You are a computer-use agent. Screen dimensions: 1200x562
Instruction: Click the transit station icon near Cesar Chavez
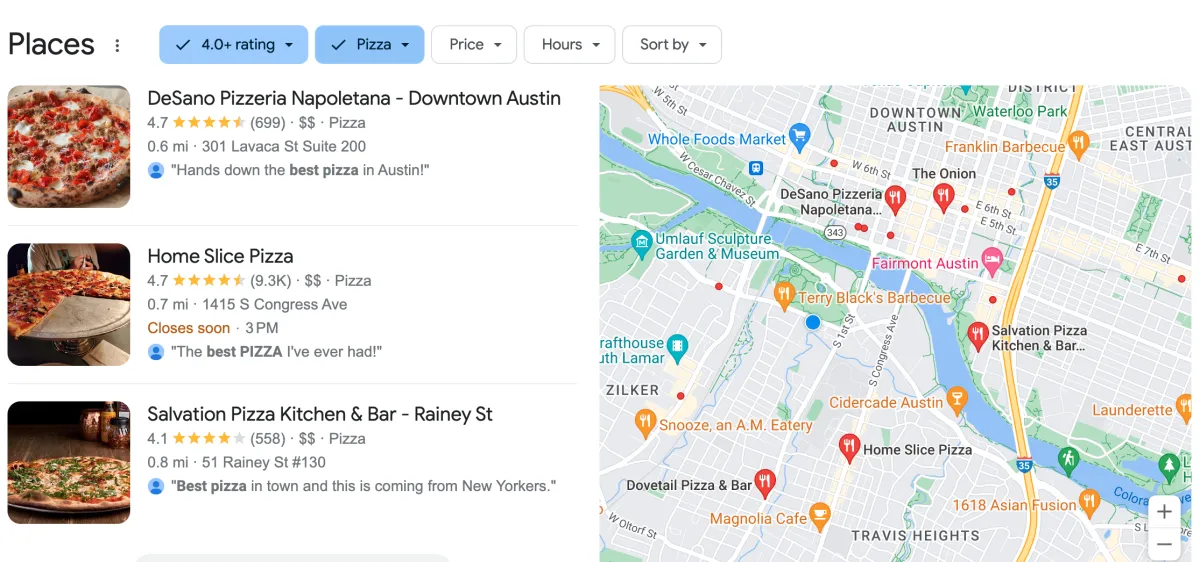[x=758, y=167]
